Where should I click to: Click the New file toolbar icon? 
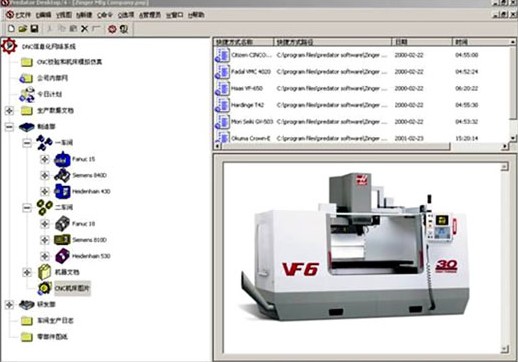pyautogui.click(x=11, y=29)
